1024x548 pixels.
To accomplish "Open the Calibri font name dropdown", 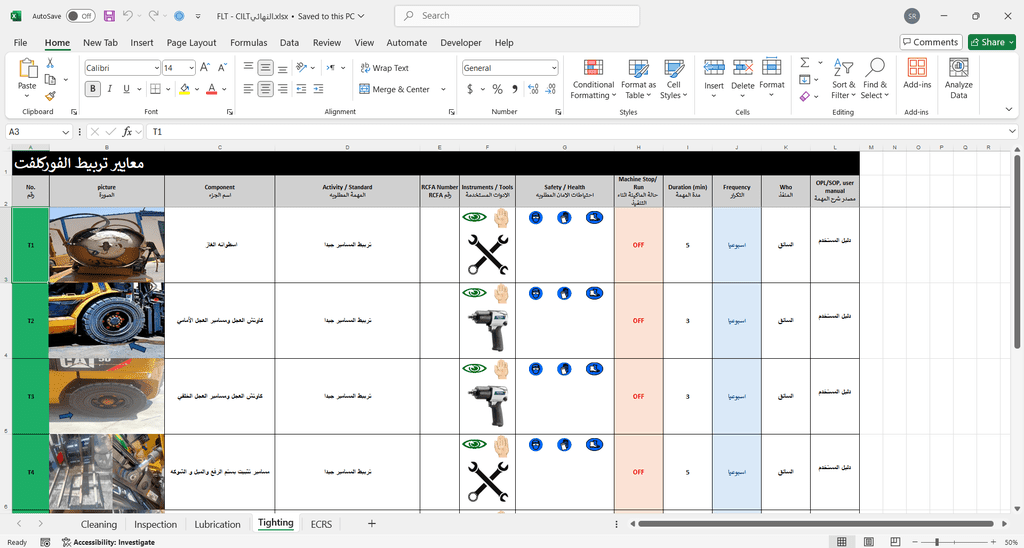I will pos(155,68).
